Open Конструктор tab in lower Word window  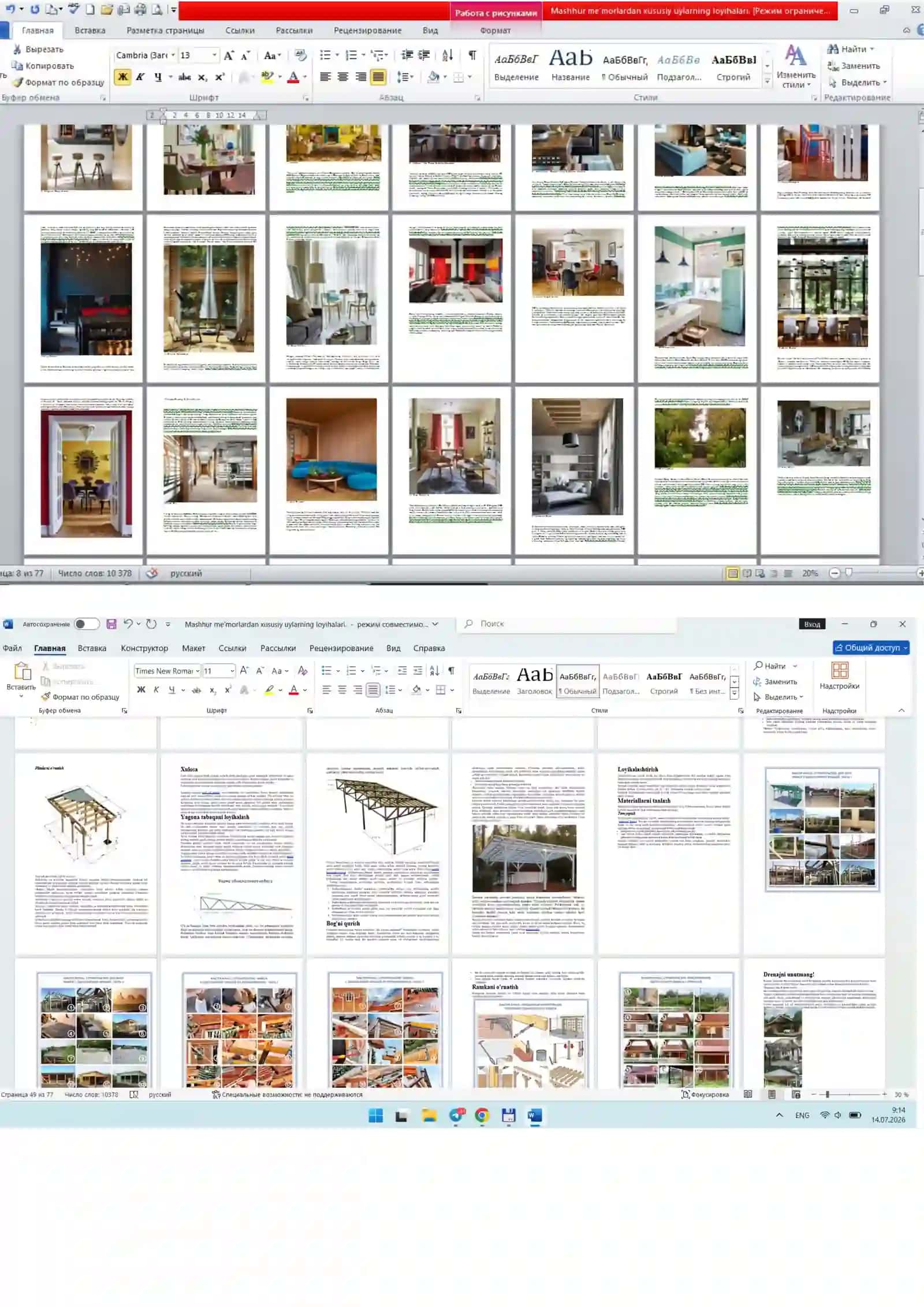[x=144, y=648]
